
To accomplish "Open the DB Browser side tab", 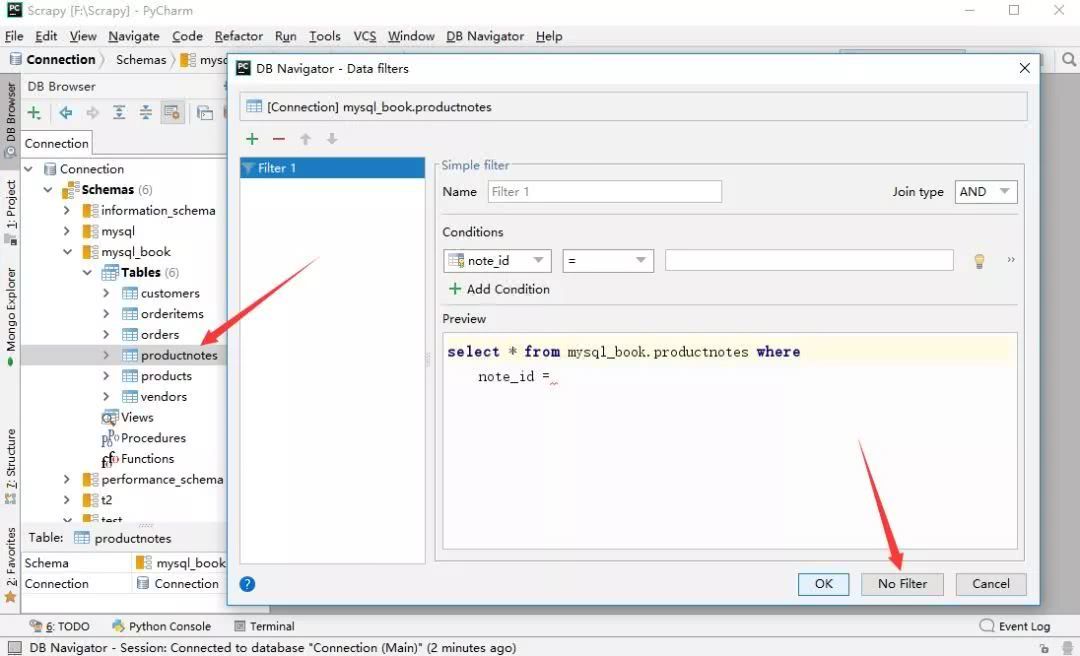I will click(x=10, y=119).
